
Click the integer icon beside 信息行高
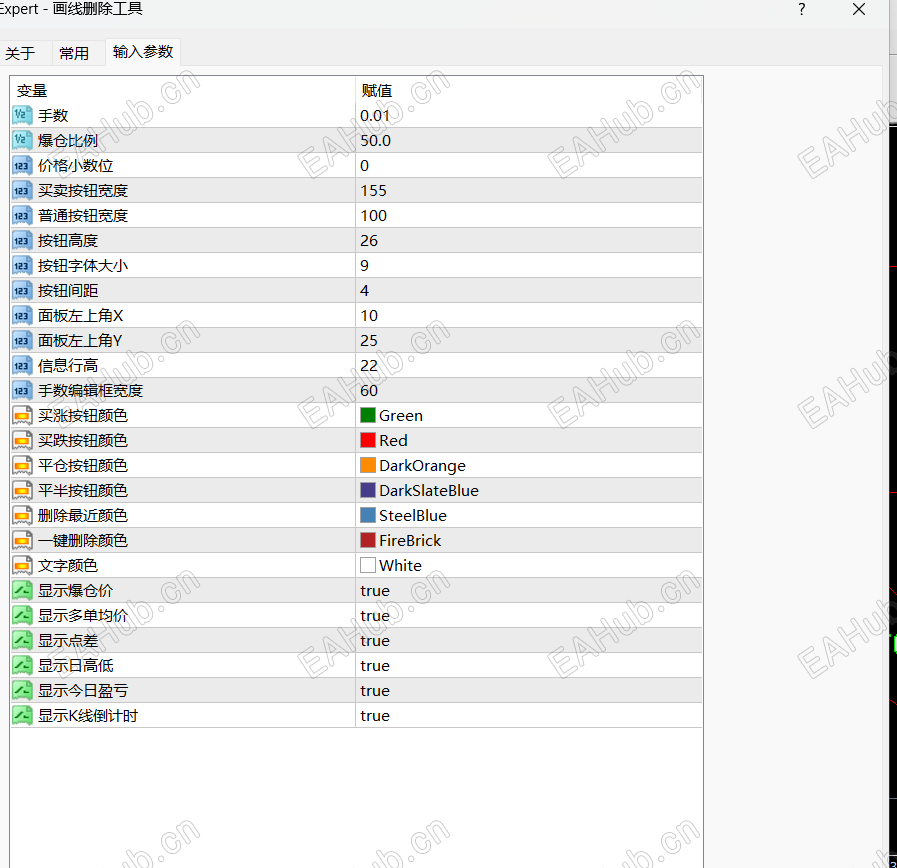[22, 366]
